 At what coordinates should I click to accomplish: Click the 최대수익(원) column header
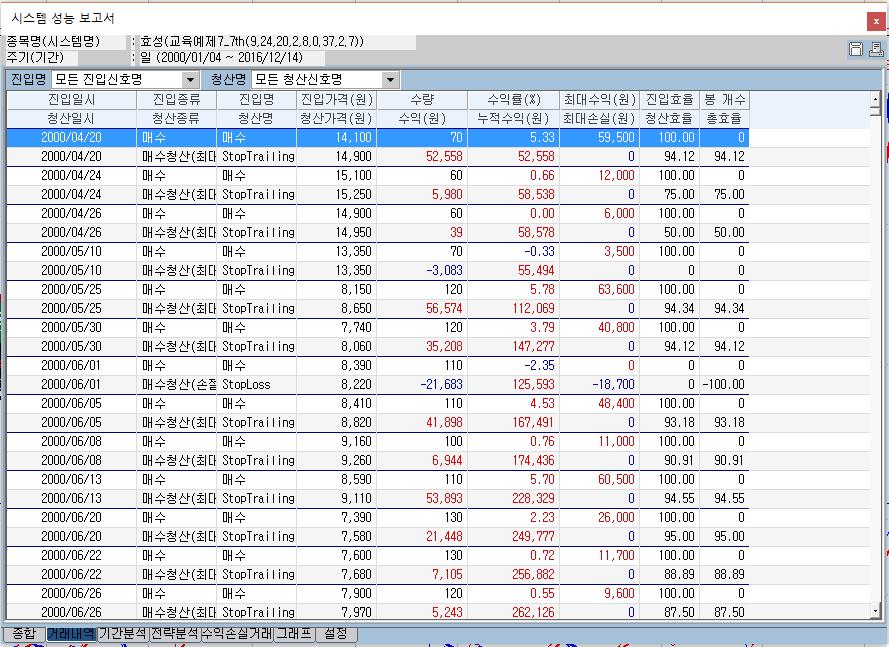[599, 100]
